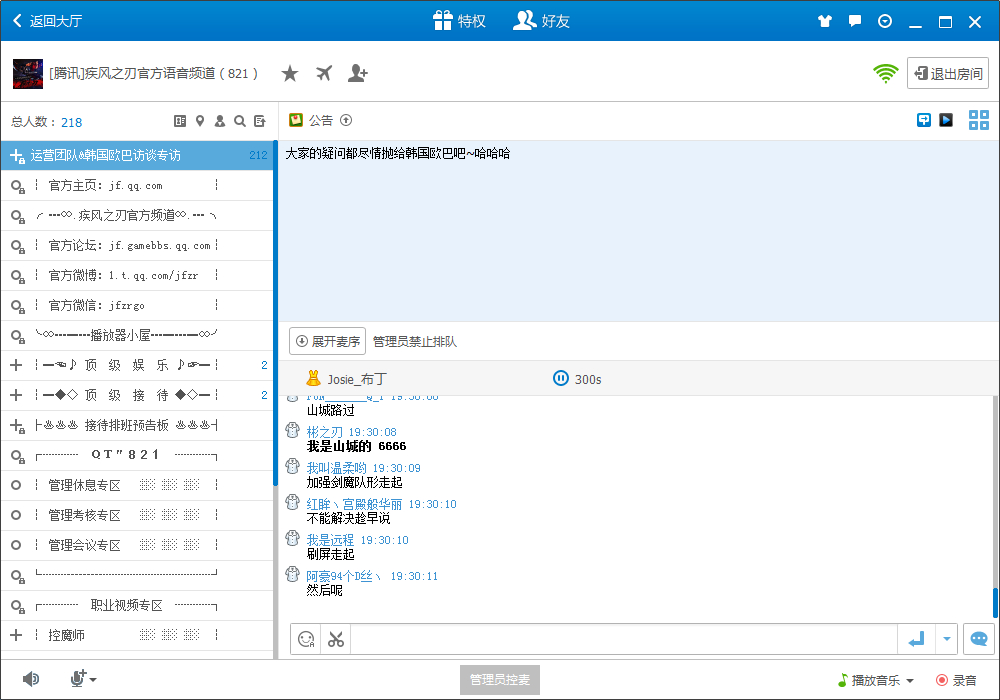Click the airplane icon beside channel name
Viewport: 1000px width, 700px height.
tap(324, 73)
